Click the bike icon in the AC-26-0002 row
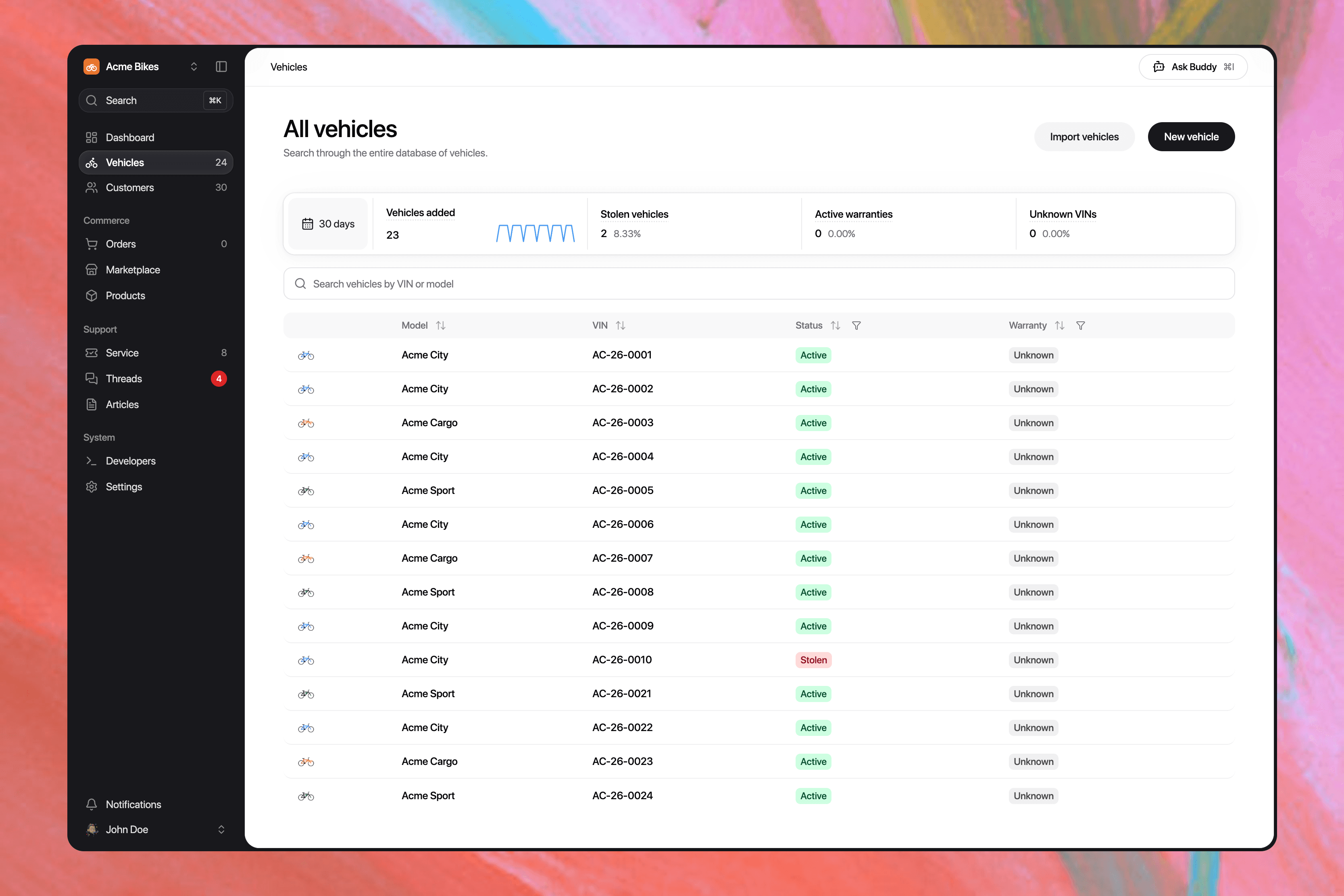Screen dimensions: 1344x896 point(306,389)
